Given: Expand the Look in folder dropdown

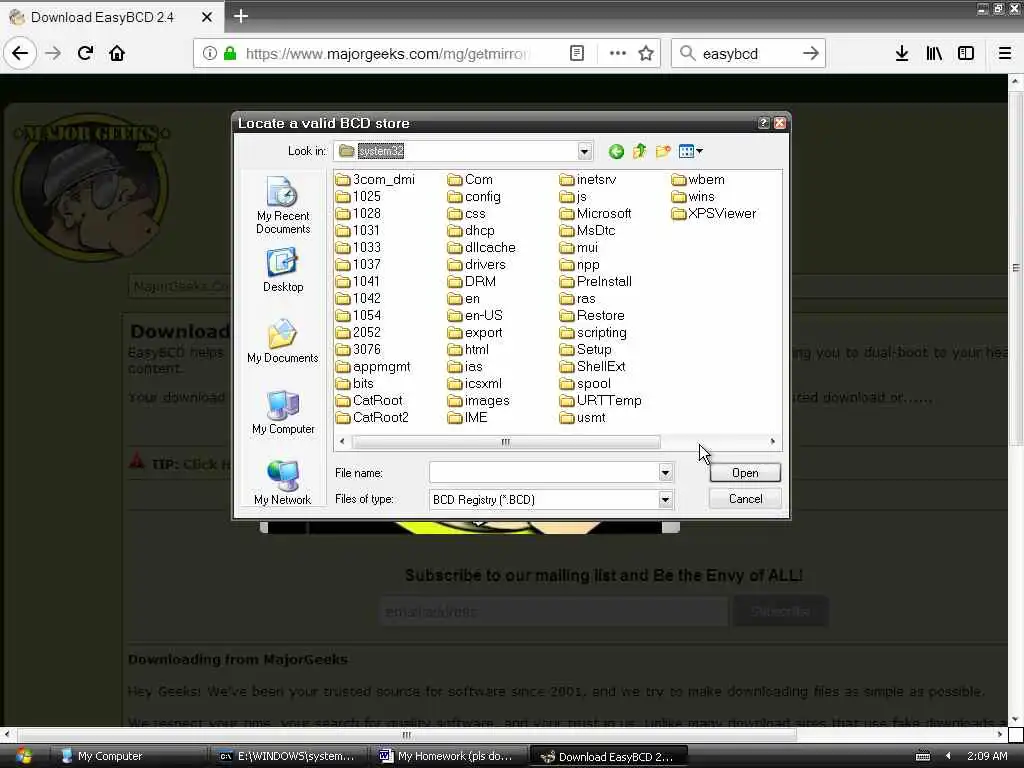Looking at the screenshot, I should click(x=584, y=152).
